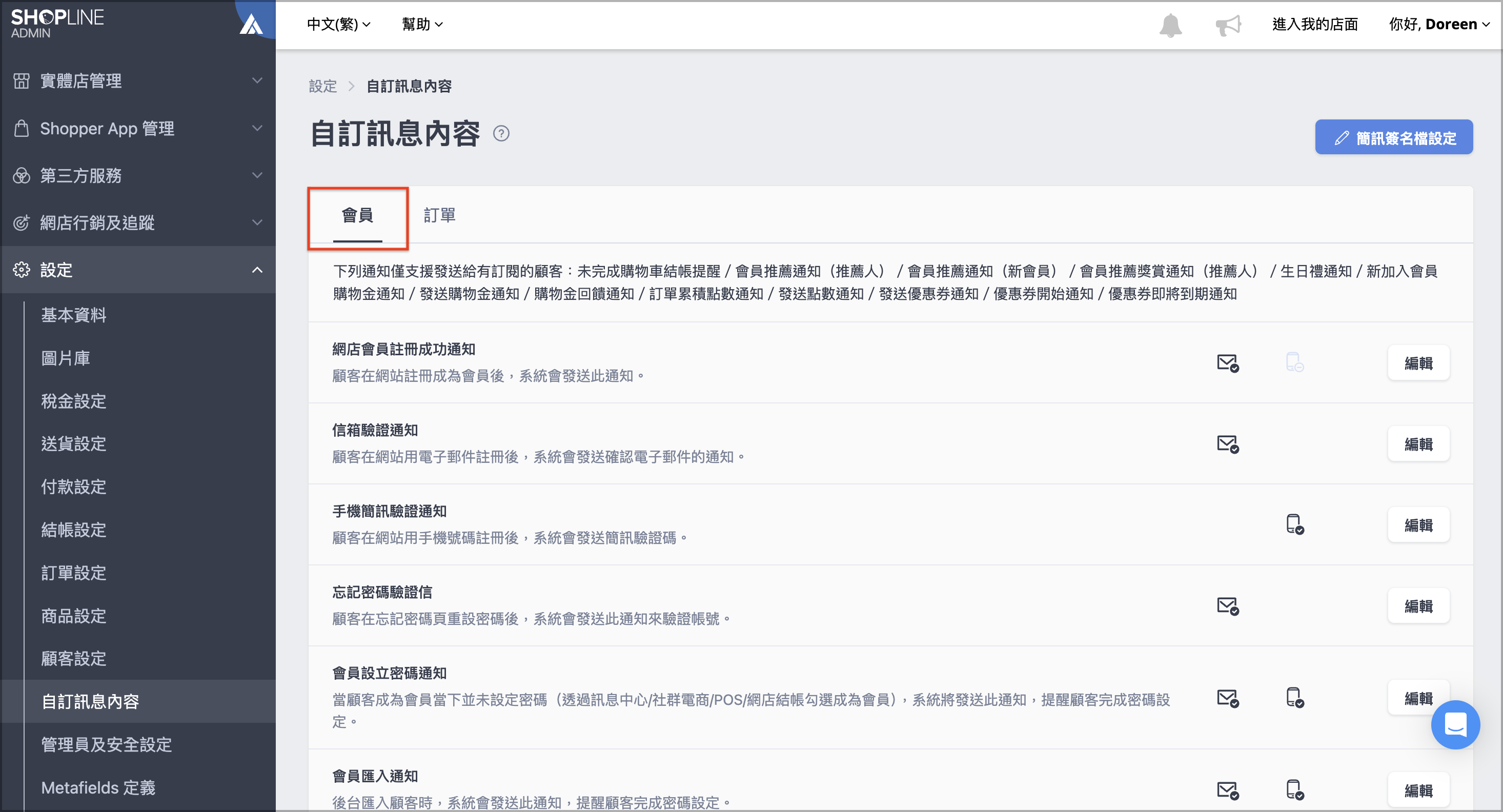Open 管理員及安全設定 in settings submenu
Viewport: 1503px width, 812px height.
coord(106,745)
